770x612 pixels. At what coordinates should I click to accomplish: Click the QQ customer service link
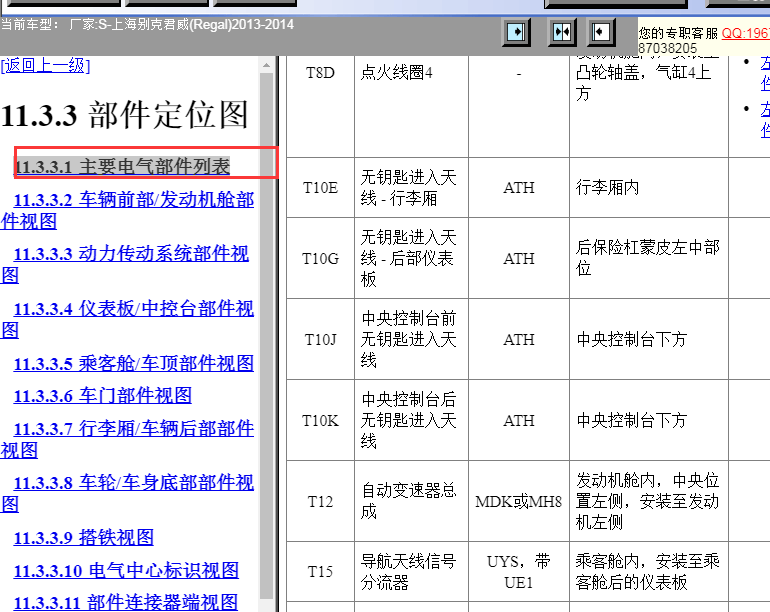[x=745, y=33]
